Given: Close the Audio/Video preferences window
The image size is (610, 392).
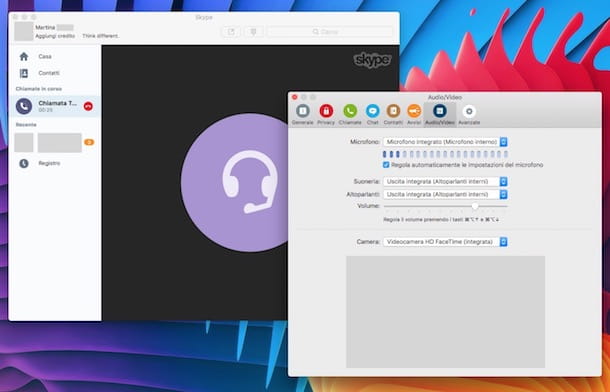Looking at the screenshot, I should [294, 97].
